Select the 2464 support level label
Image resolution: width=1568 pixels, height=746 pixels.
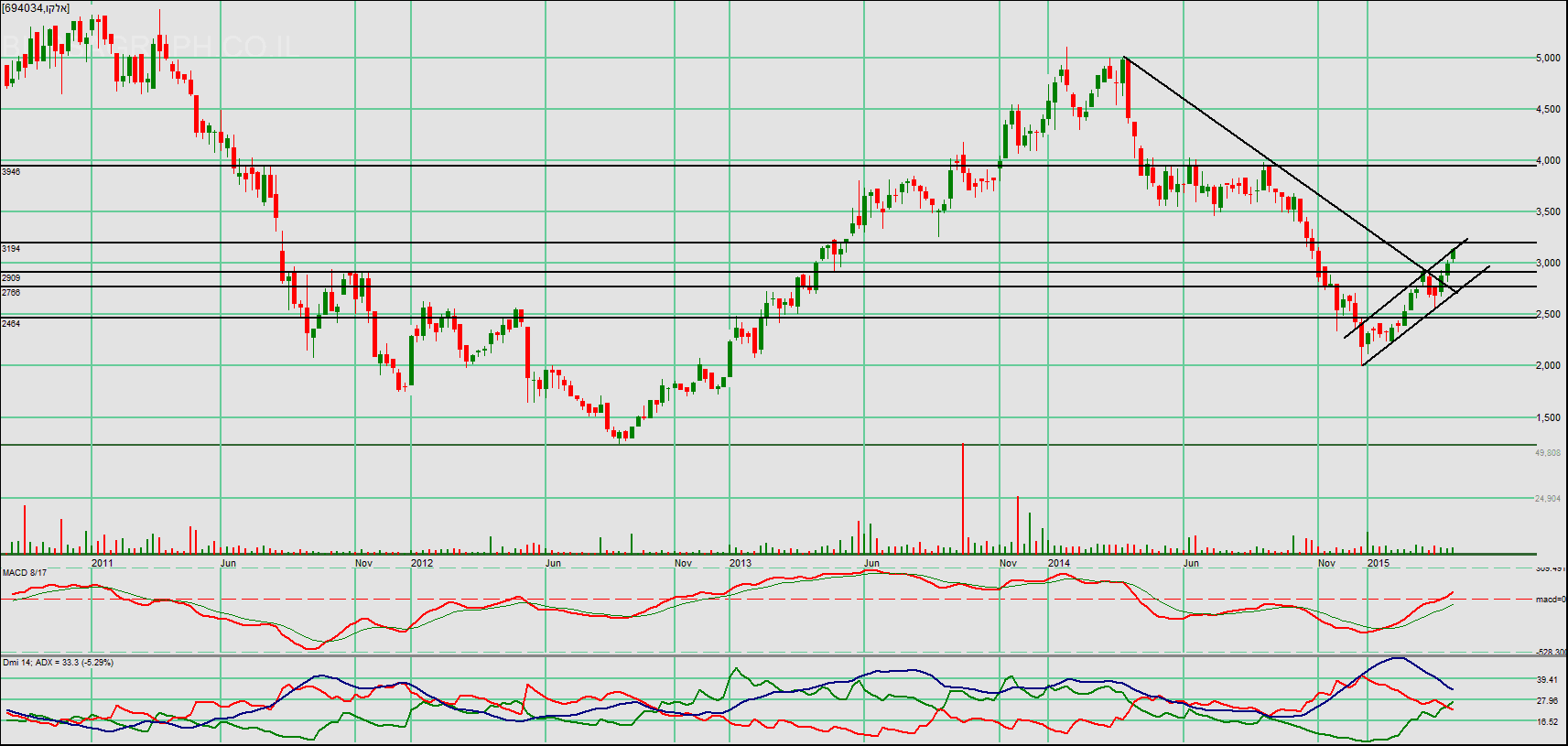[11, 324]
